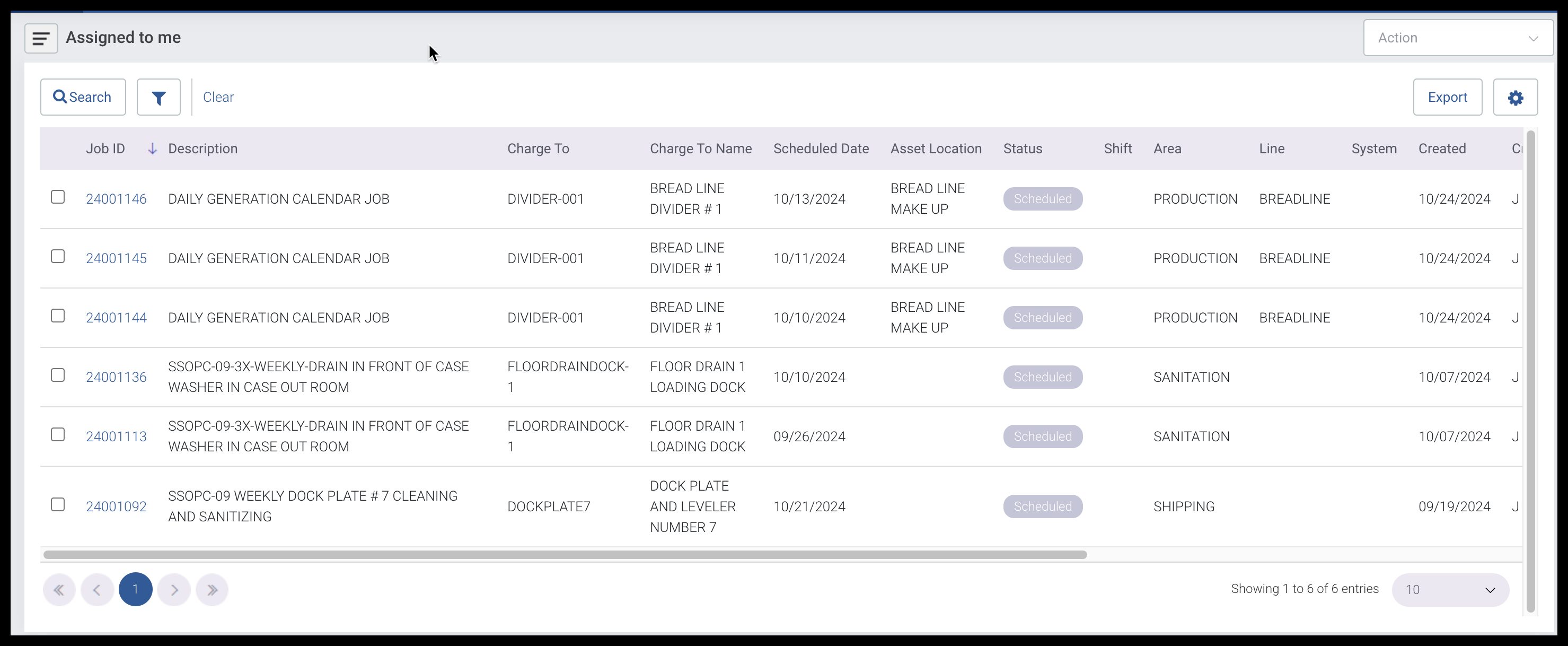This screenshot has width=1568, height=646.
Task: Open the Action dropdown
Action: pyautogui.click(x=1457, y=38)
